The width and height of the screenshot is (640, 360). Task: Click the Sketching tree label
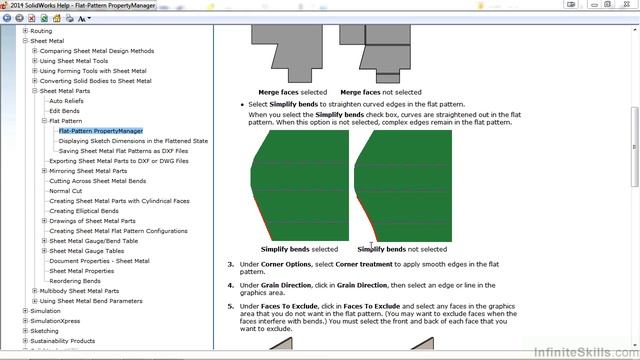point(44,331)
